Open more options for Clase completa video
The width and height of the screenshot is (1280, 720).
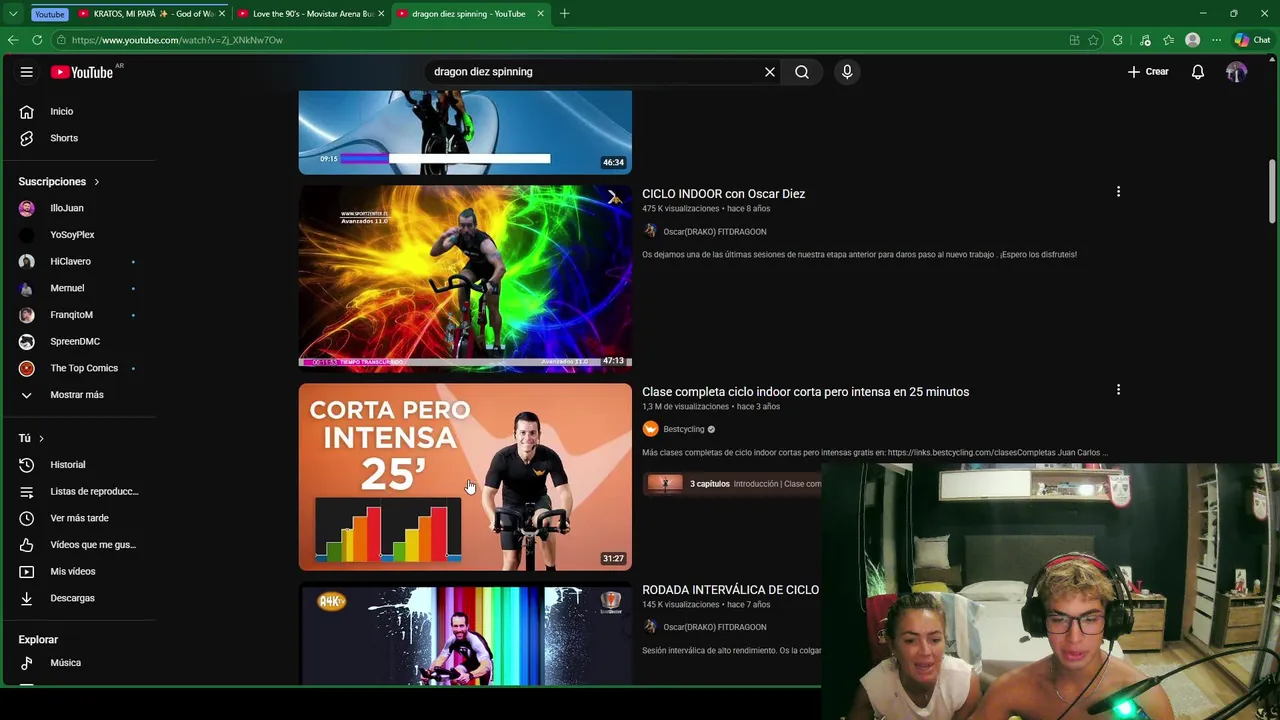point(1118,390)
